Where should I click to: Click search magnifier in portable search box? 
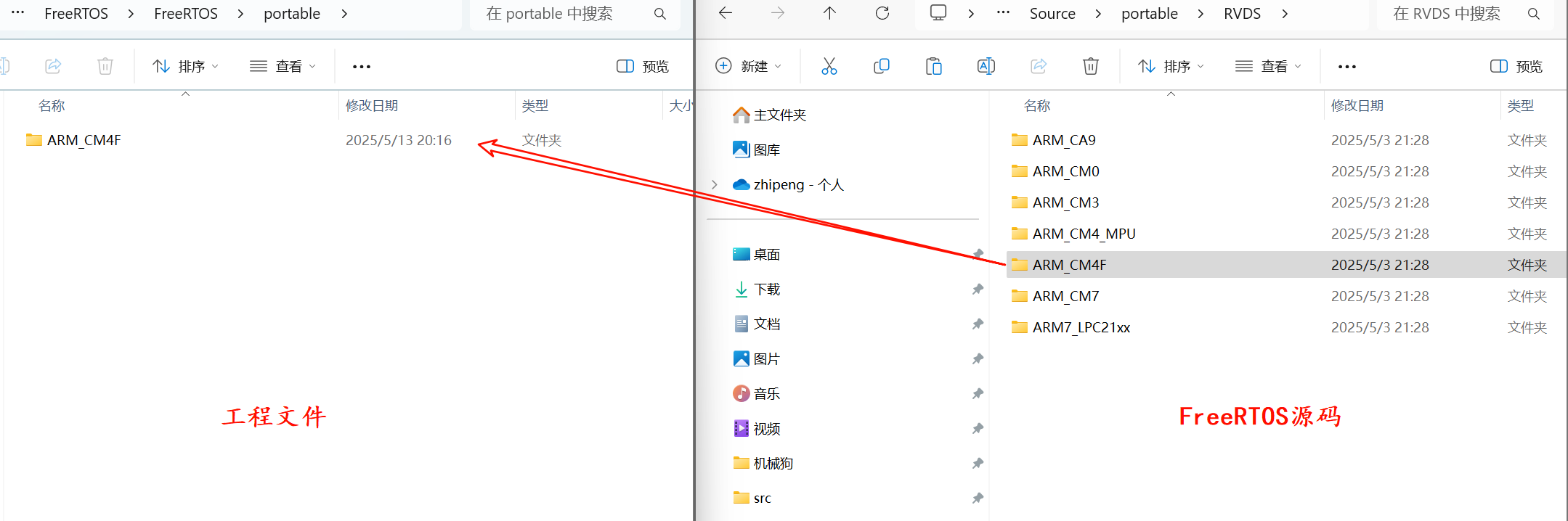point(659,14)
